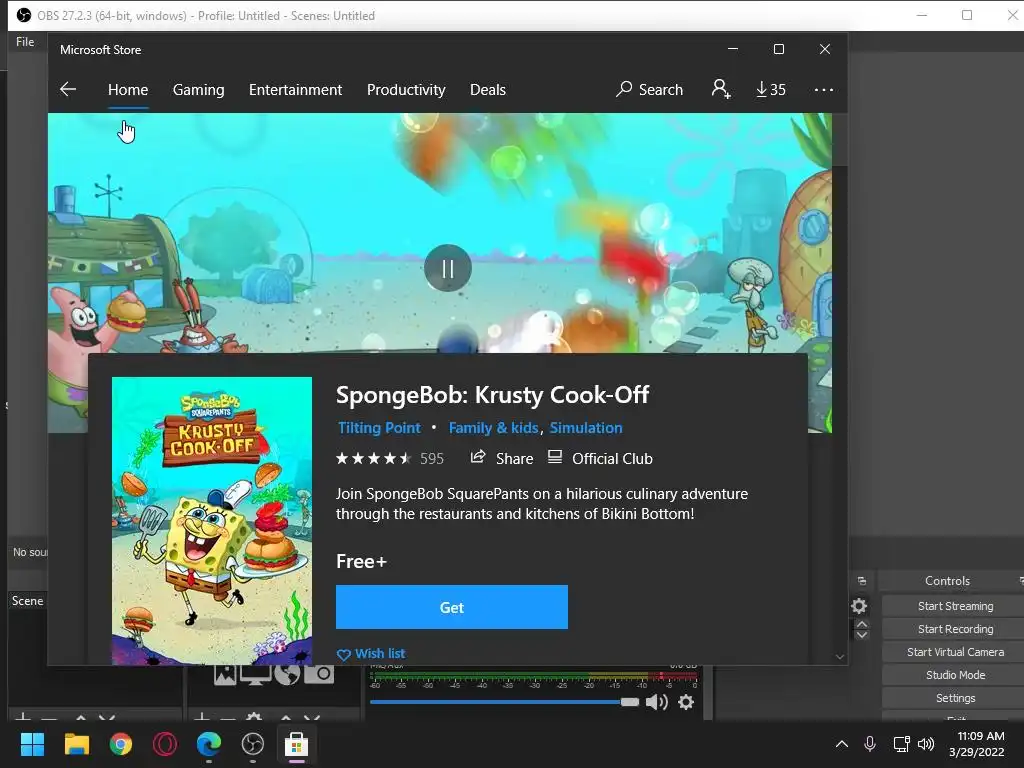Click the browser globe source icon in OBS
Screen dimensions: 1024x768
287,675
